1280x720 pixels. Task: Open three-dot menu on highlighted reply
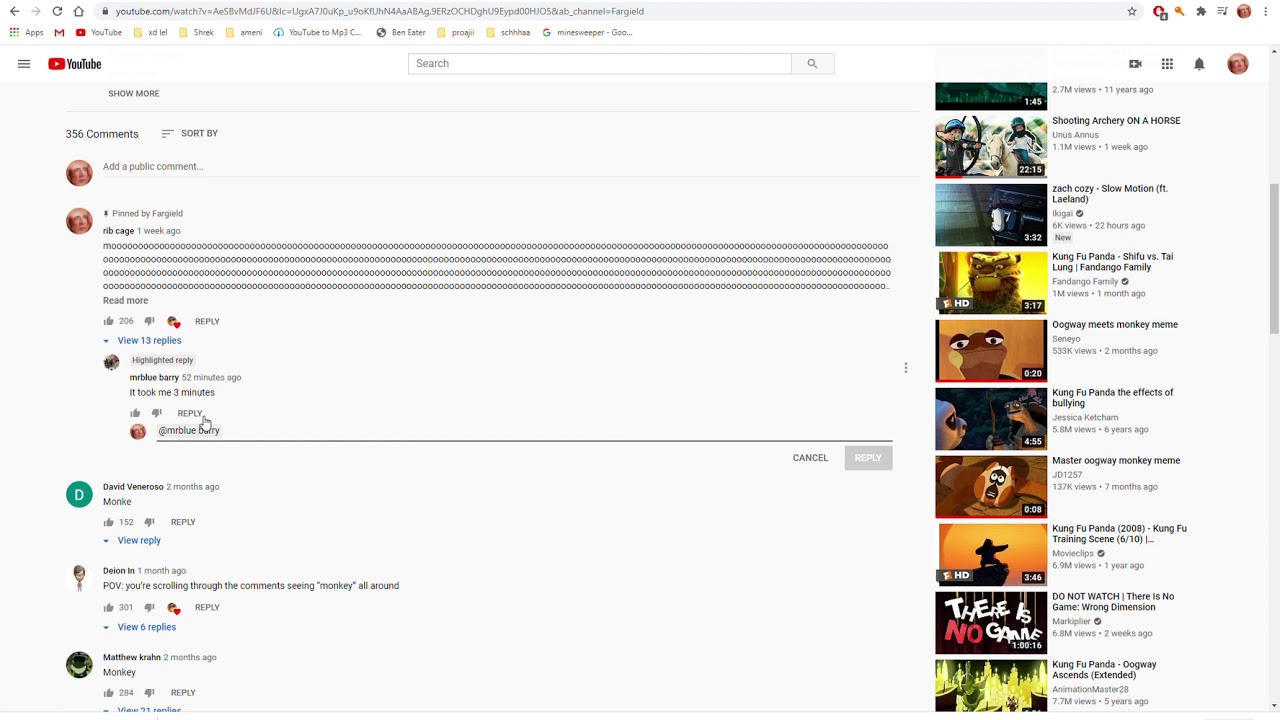coord(906,368)
